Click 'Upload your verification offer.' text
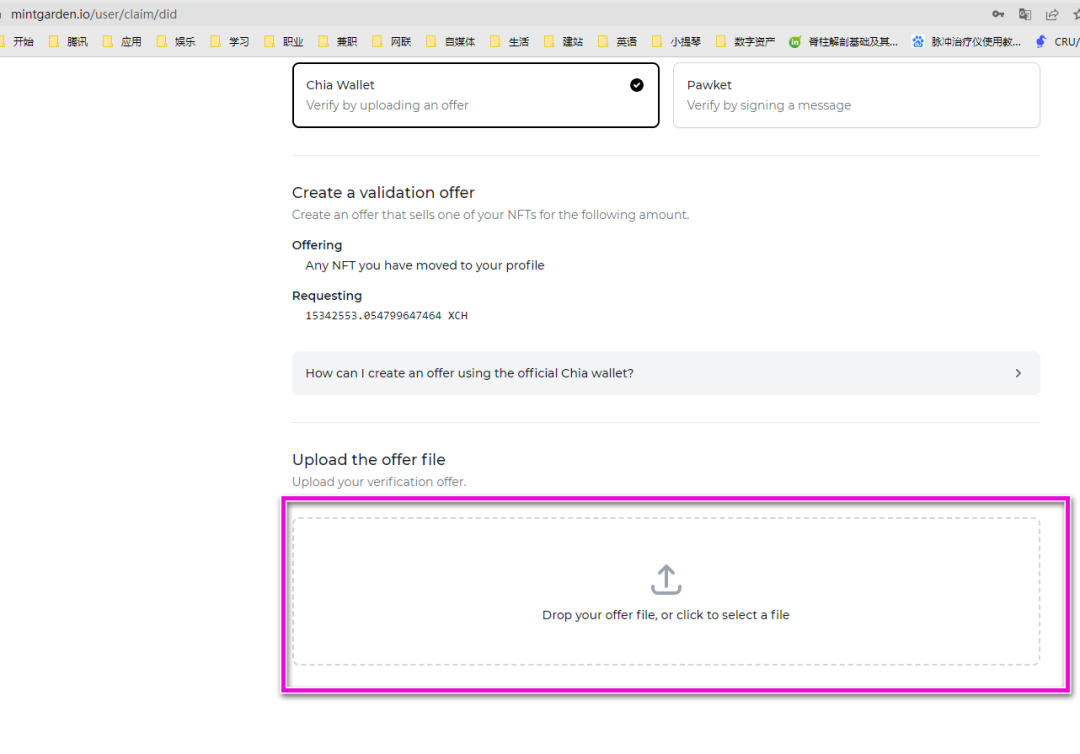 pyautogui.click(x=379, y=482)
